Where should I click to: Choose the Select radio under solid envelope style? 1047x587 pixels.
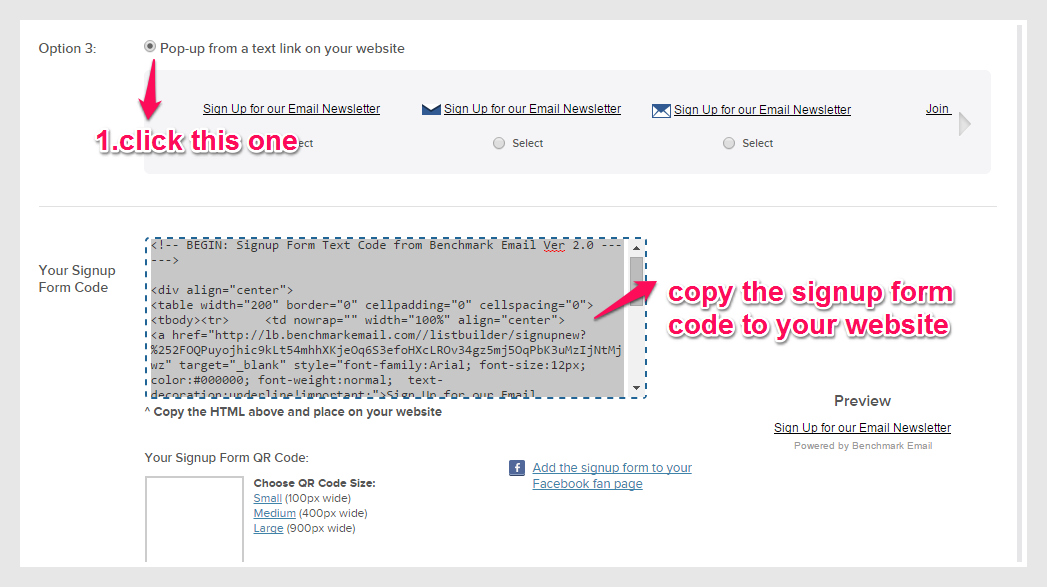[499, 144]
